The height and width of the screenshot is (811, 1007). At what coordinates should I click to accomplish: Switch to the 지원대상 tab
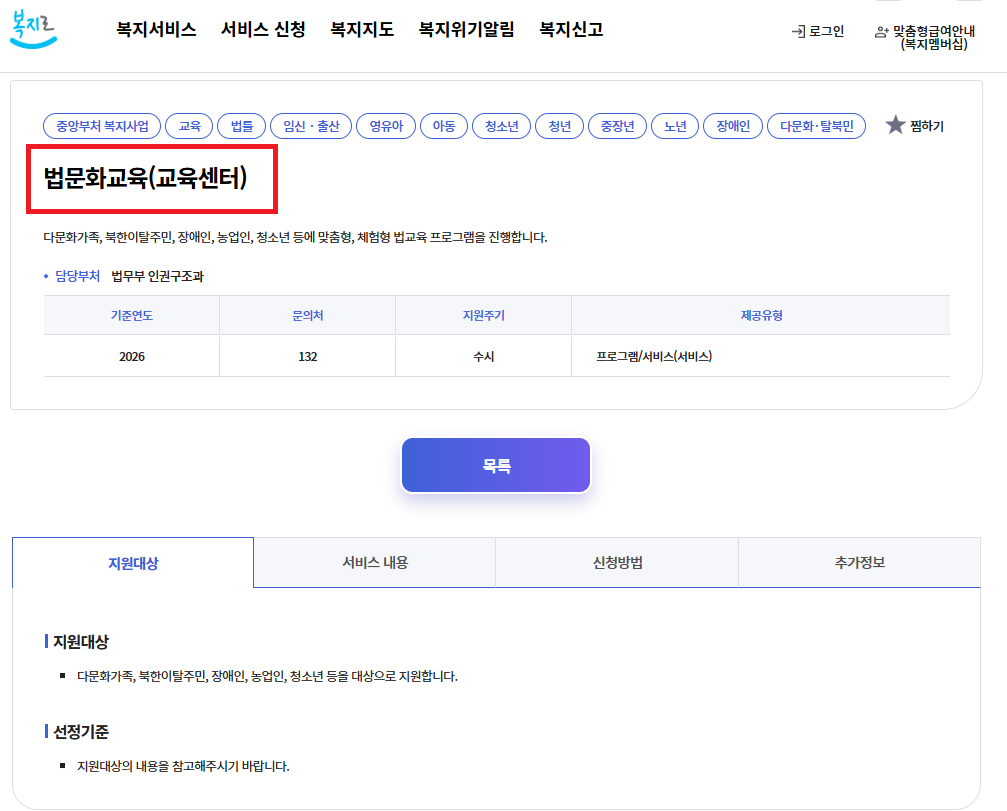click(133, 563)
